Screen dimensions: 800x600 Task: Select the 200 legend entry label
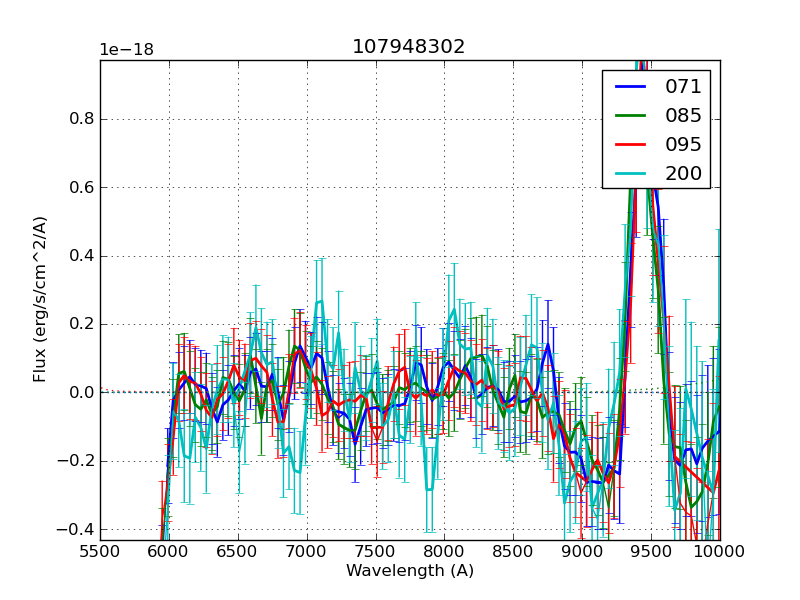(x=683, y=174)
